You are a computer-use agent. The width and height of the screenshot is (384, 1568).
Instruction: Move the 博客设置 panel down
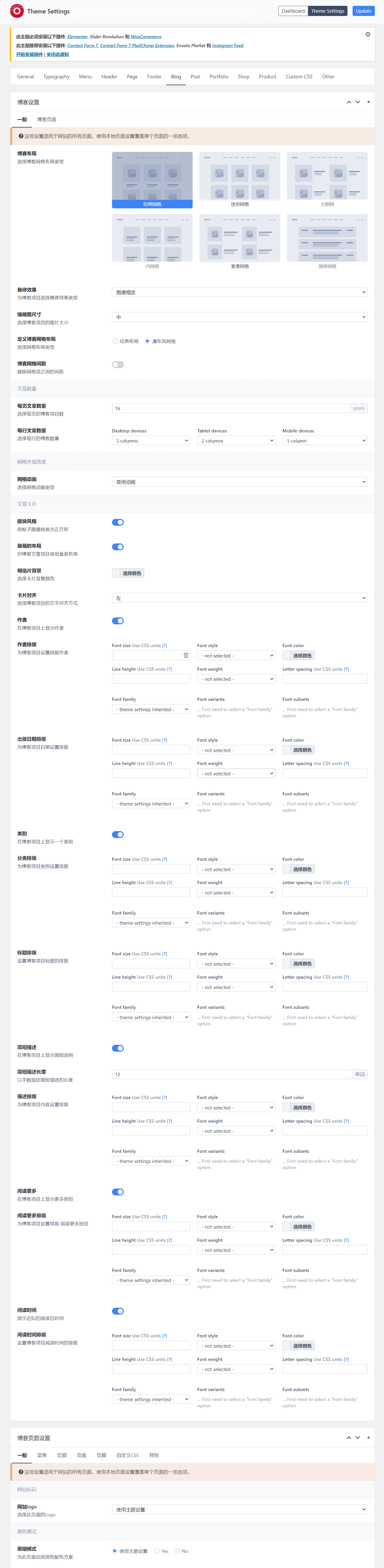pyautogui.click(x=358, y=102)
